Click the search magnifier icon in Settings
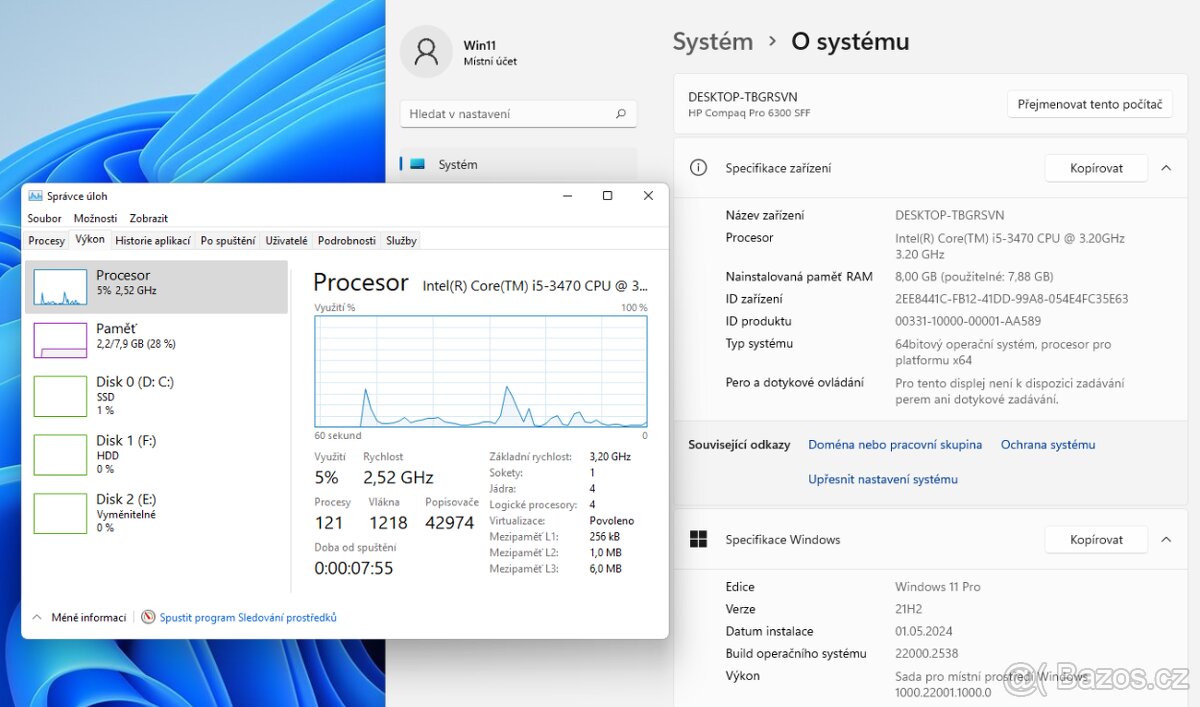The height and width of the screenshot is (707, 1200). (x=621, y=114)
